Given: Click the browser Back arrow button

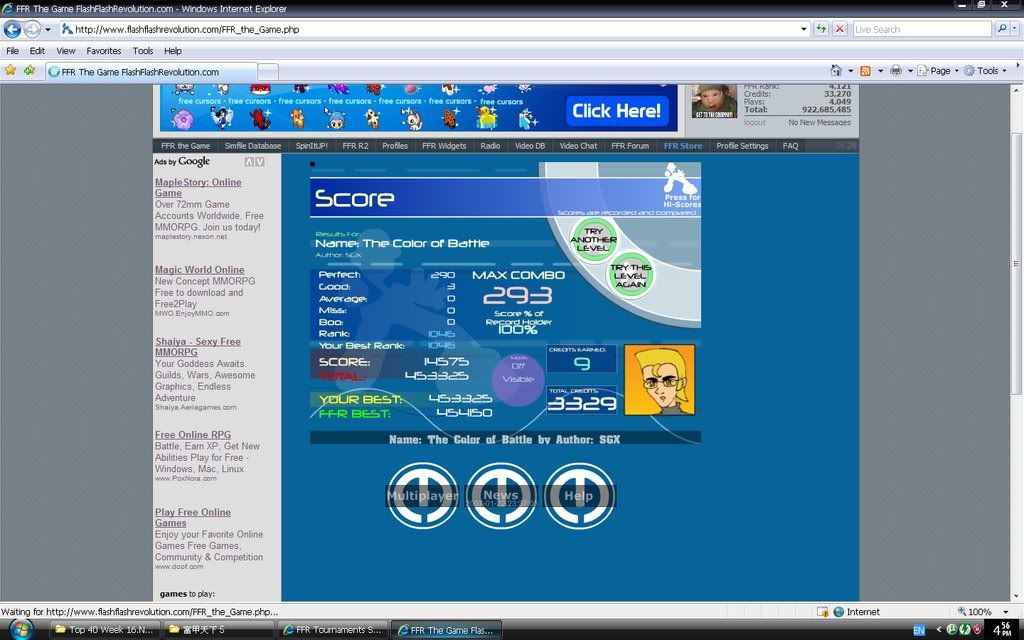Looking at the screenshot, I should click(13, 30).
